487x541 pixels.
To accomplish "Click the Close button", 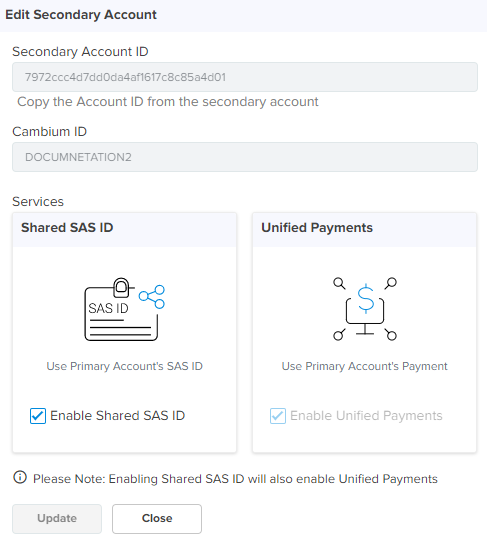I will (157, 519).
